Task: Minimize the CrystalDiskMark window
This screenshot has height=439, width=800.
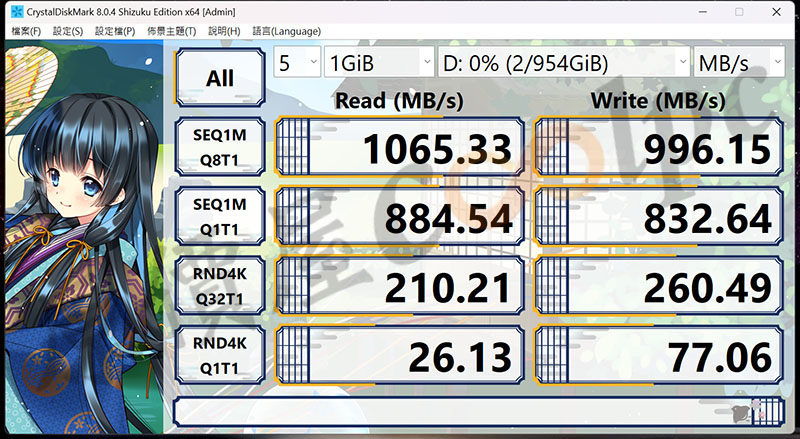Action: click(703, 12)
